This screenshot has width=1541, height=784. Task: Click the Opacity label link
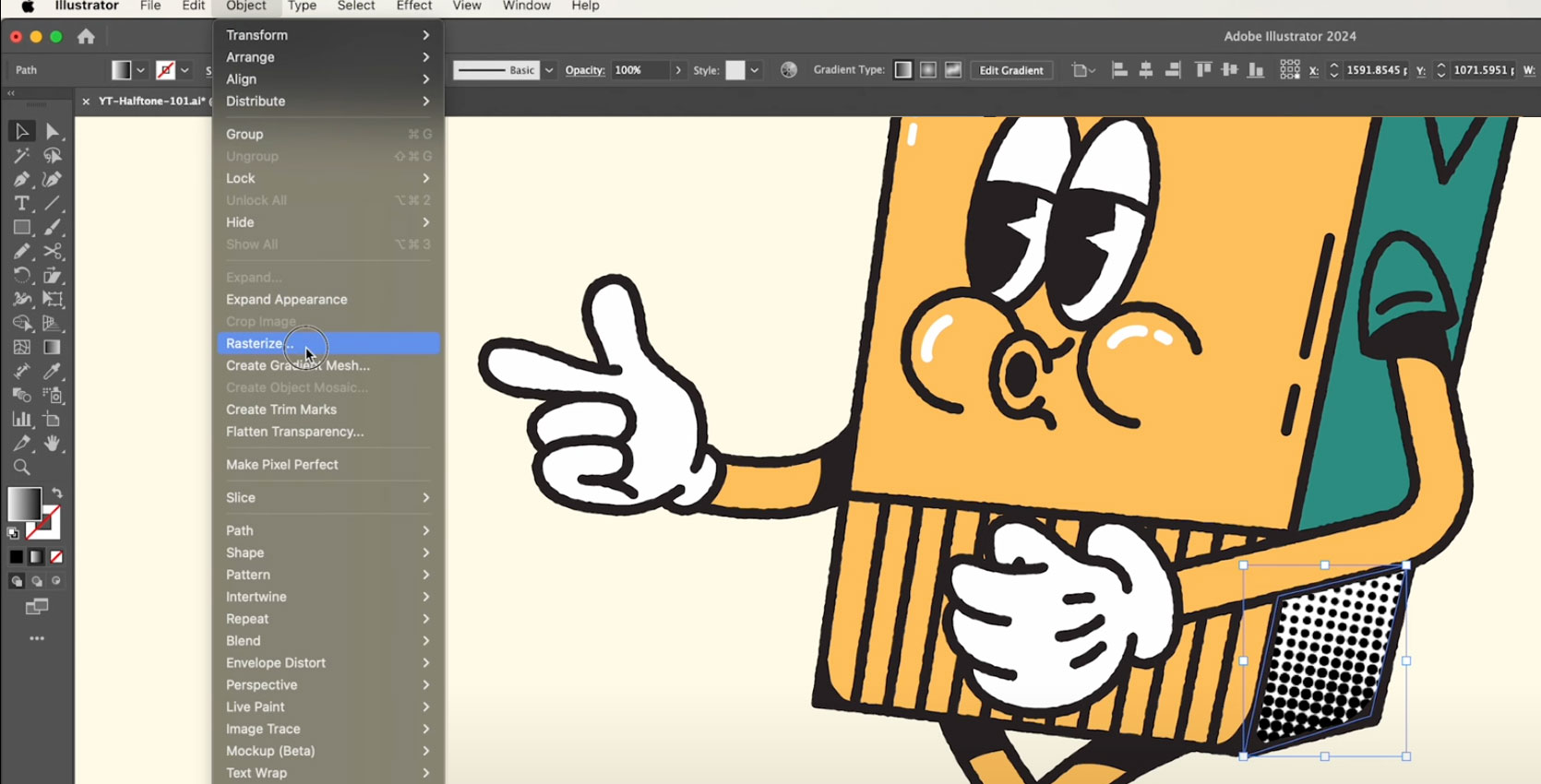click(x=585, y=70)
